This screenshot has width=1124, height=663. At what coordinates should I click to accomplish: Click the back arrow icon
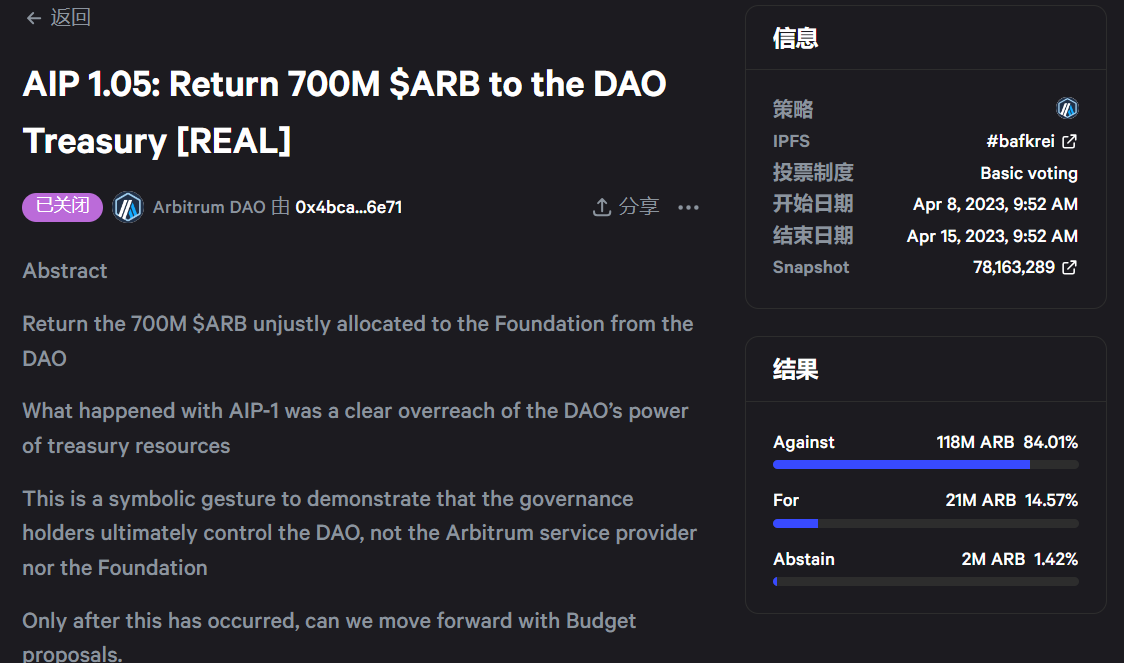34,18
